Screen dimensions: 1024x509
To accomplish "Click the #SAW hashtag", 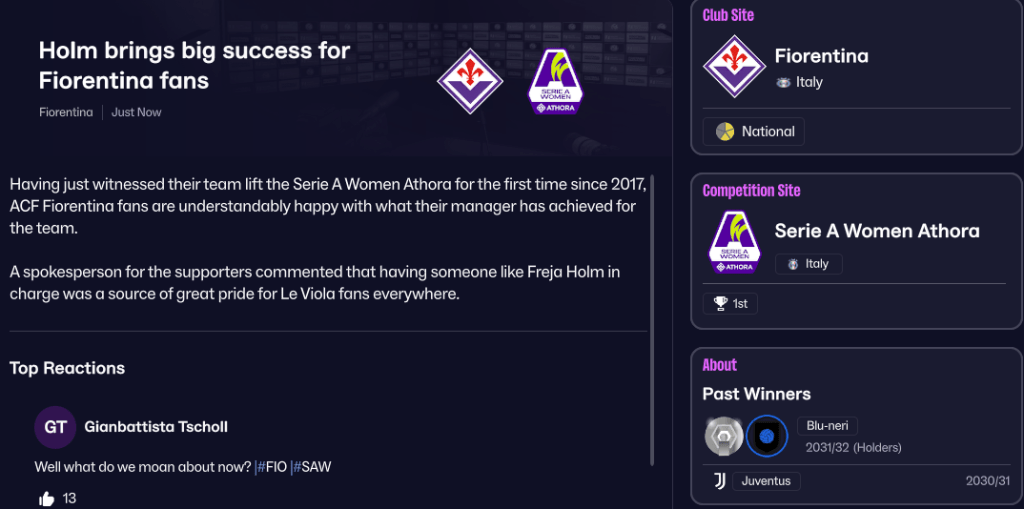I will coord(312,467).
